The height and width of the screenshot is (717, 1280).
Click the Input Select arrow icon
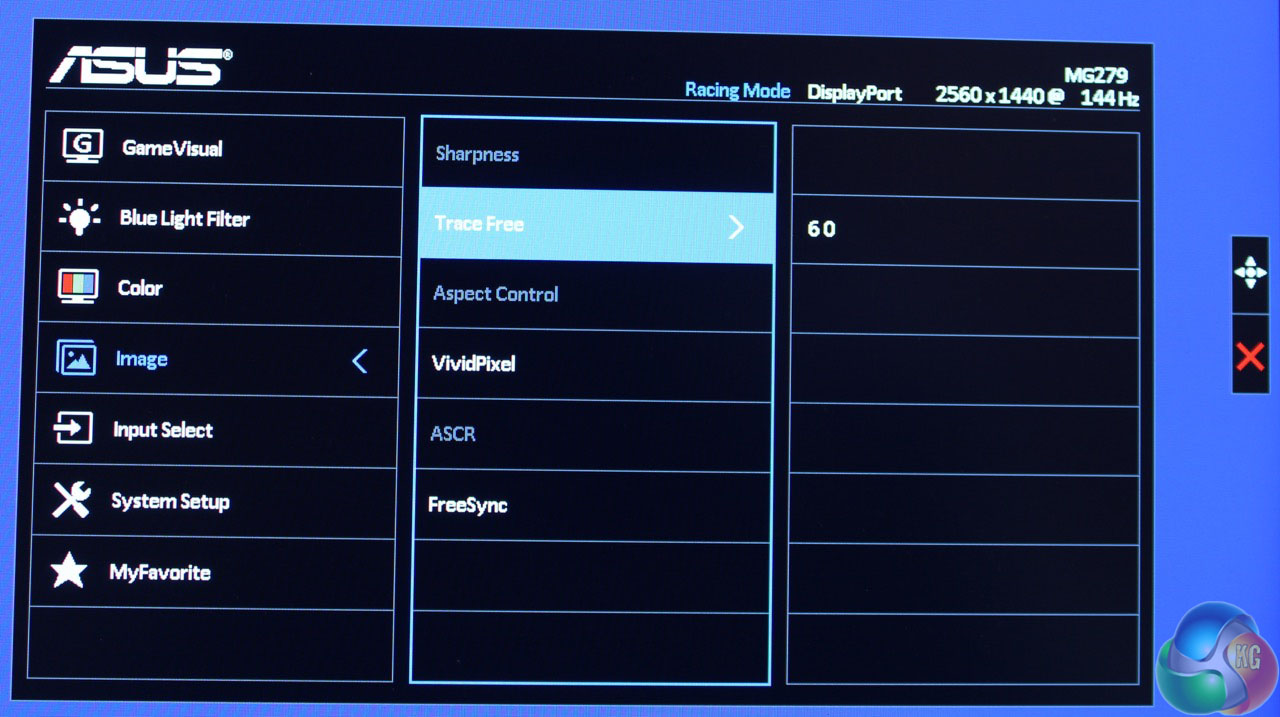[x=73, y=429]
